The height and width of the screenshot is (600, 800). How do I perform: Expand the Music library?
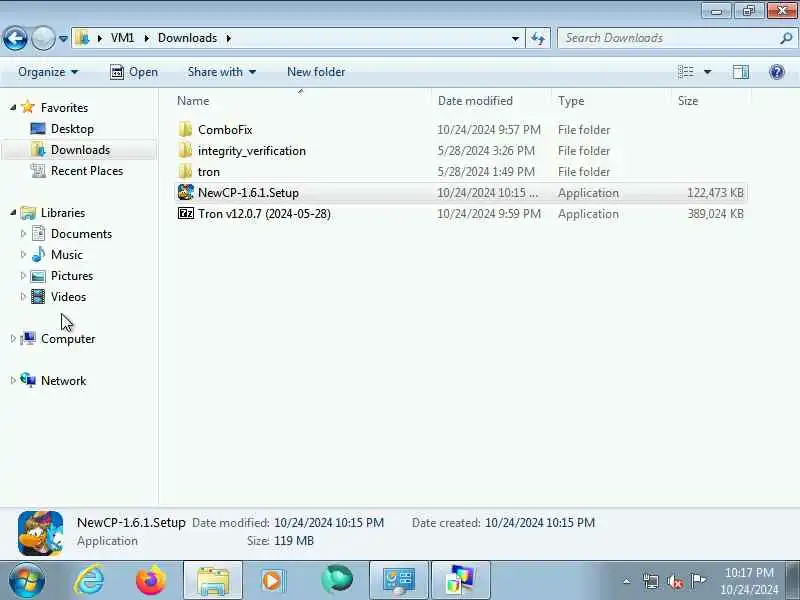point(23,254)
